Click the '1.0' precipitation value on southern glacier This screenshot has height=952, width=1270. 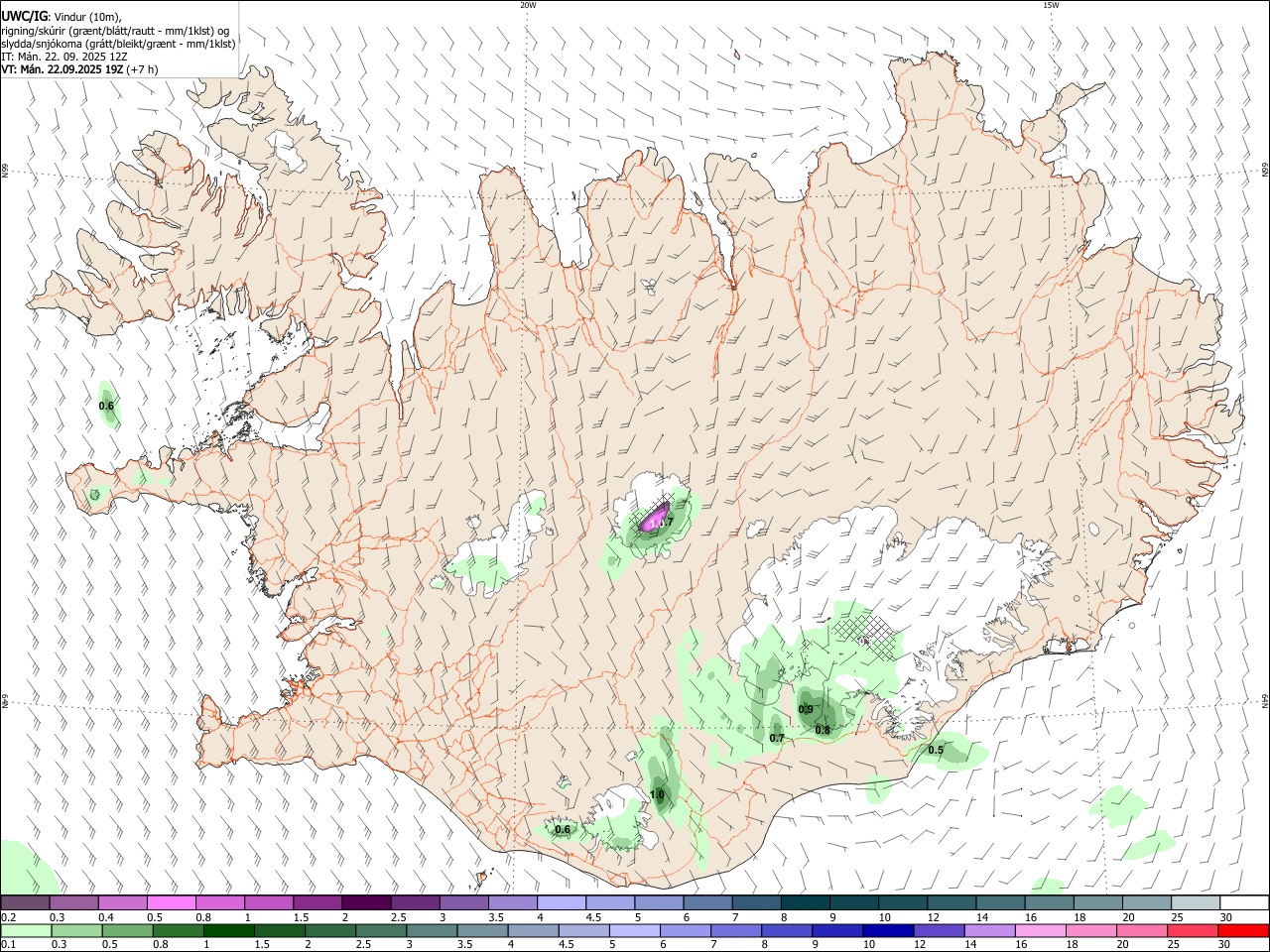click(657, 794)
